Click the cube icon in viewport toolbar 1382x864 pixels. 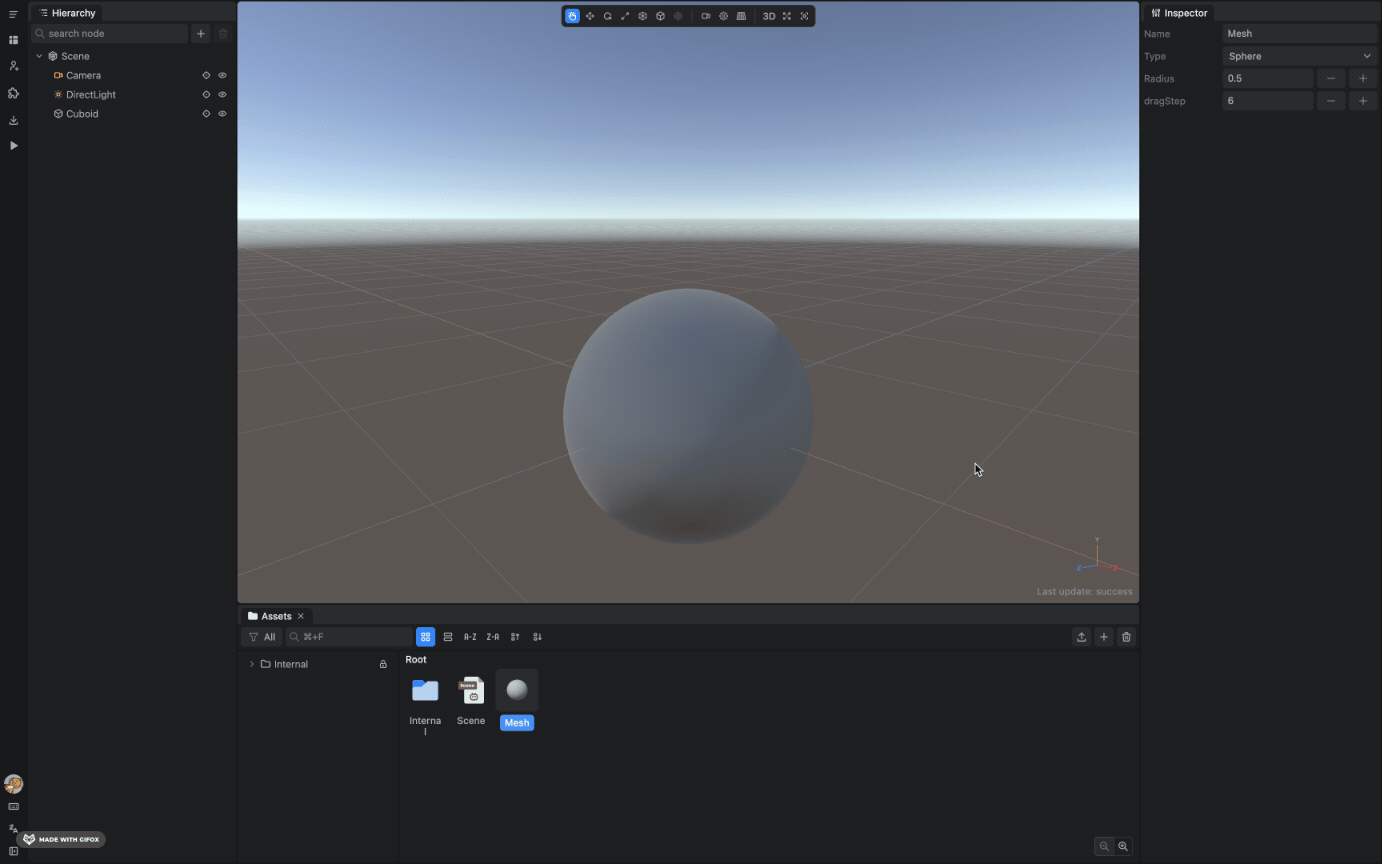point(660,16)
